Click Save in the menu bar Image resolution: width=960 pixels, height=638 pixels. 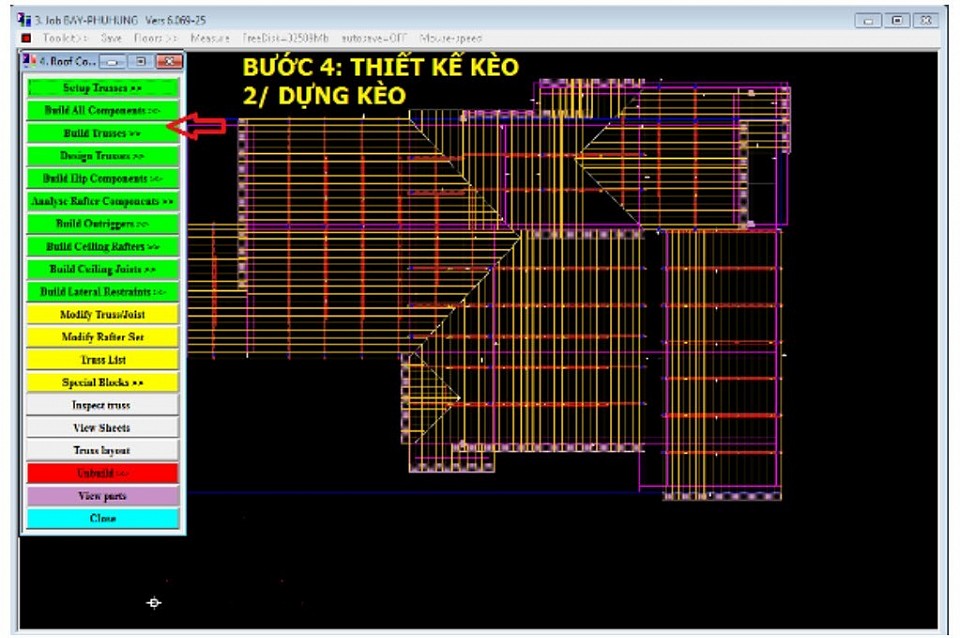111,38
